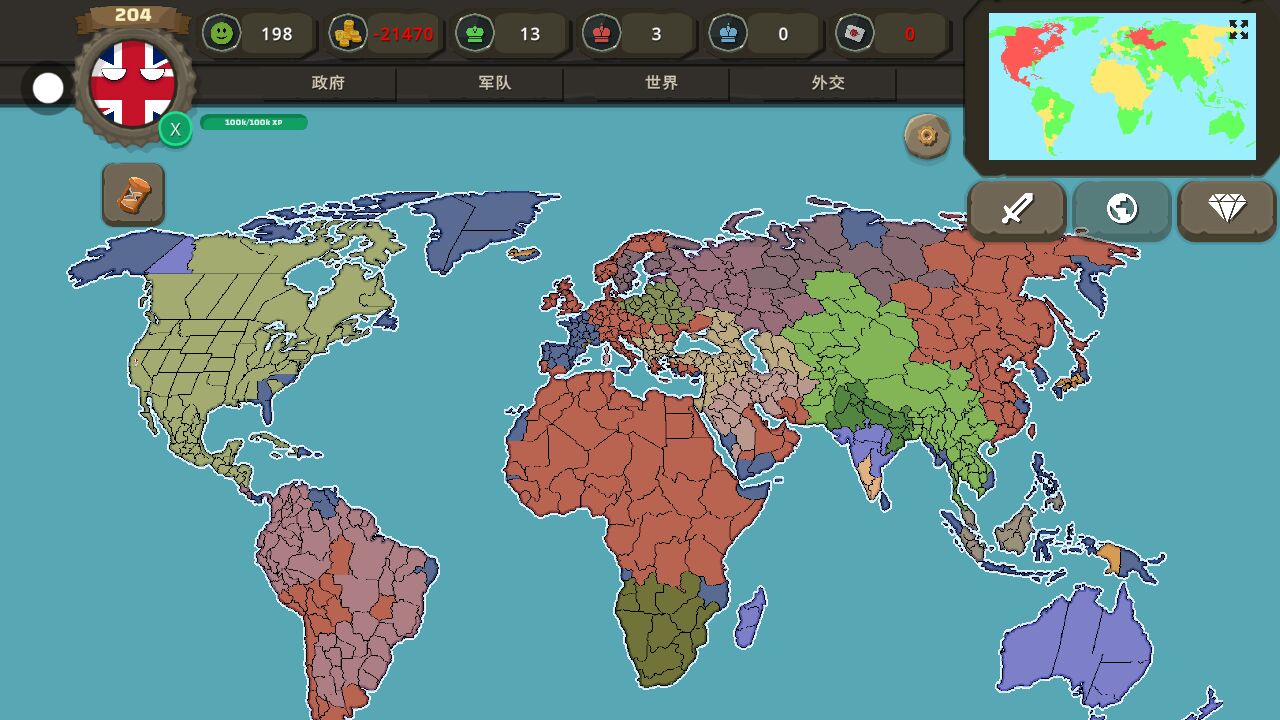
Task: Click the green X badge beside flag
Action: (x=175, y=130)
